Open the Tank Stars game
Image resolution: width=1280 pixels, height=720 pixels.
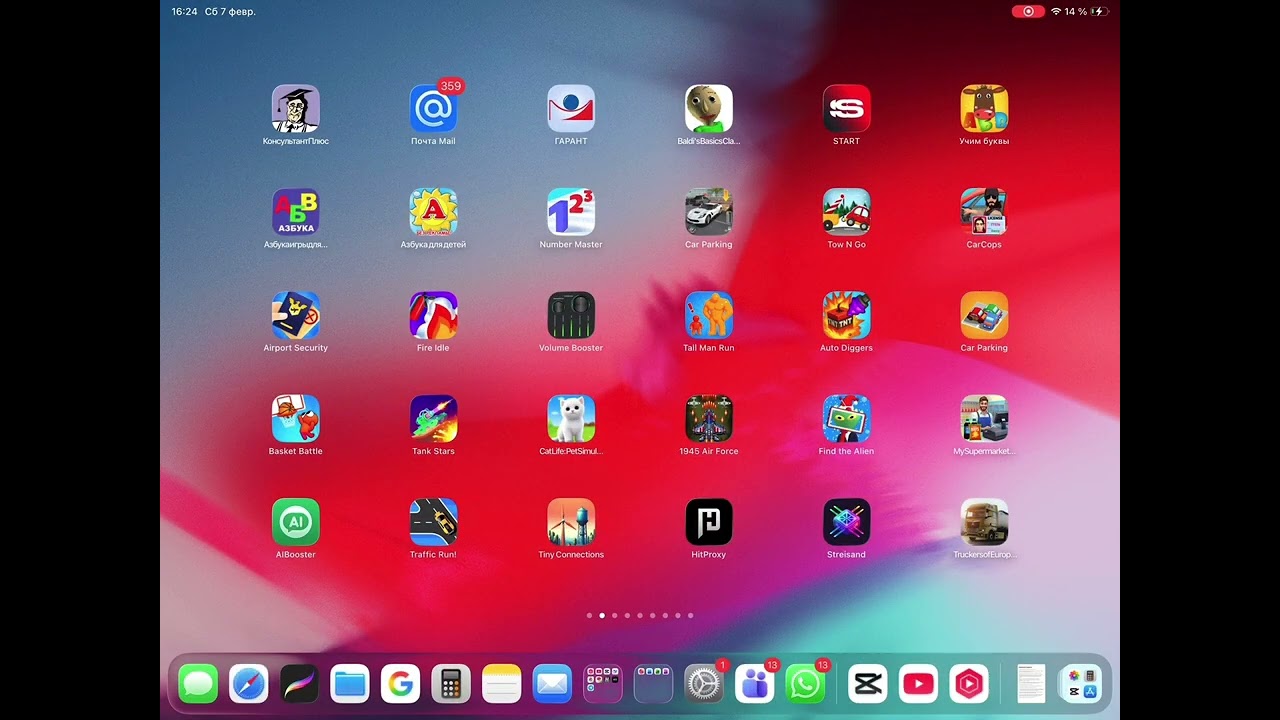coord(434,418)
